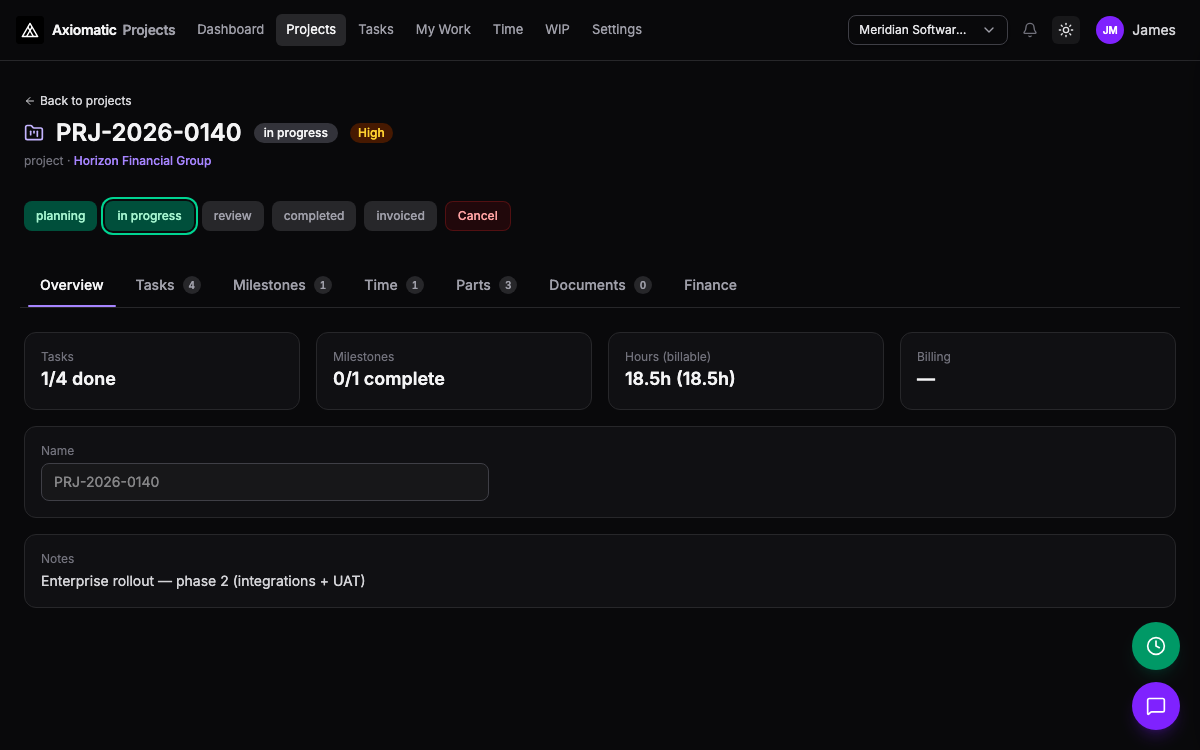Click the JM user avatar
1200x750 pixels.
point(1110,30)
